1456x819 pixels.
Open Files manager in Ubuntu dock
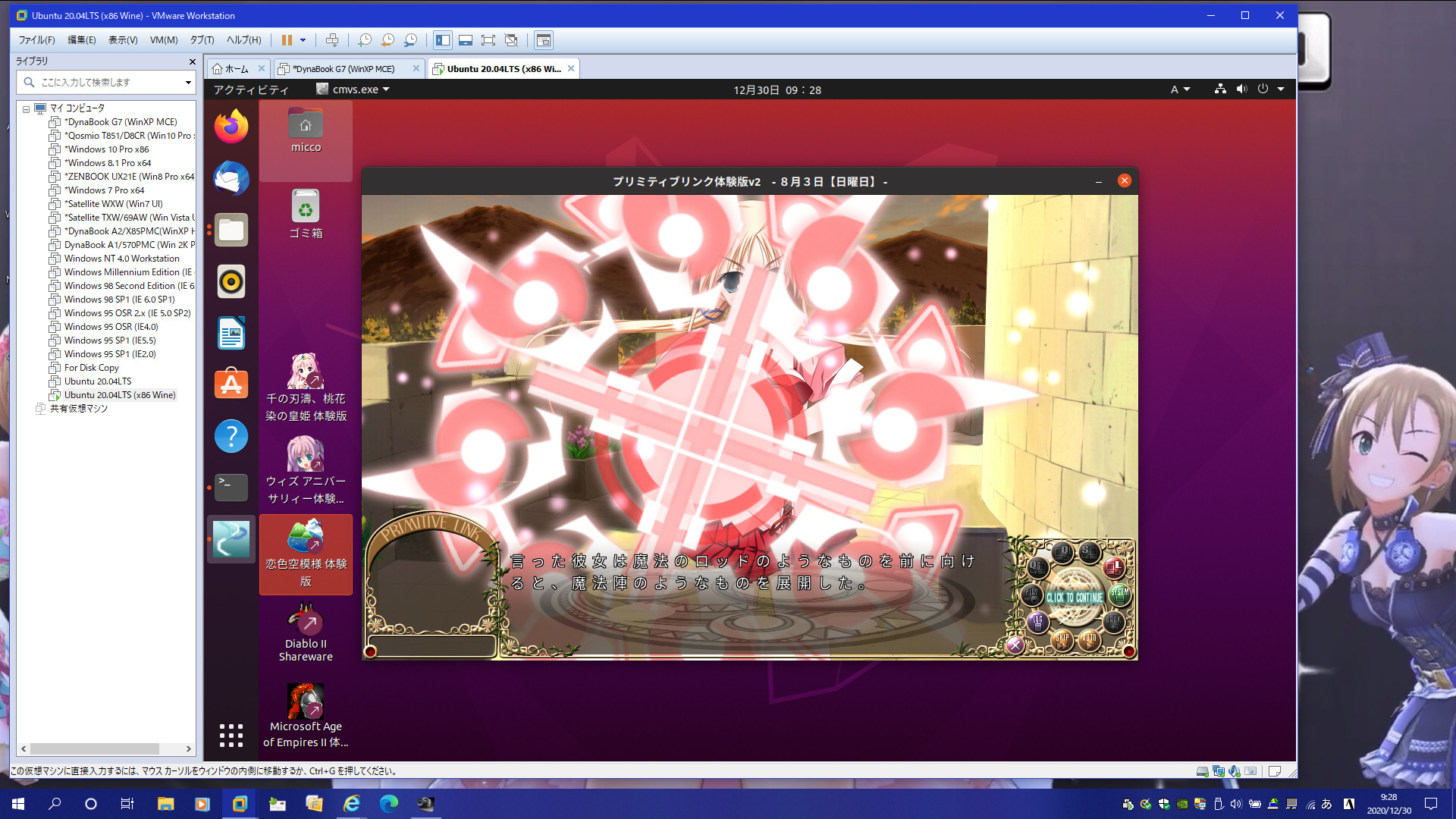(x=231, y=230)
